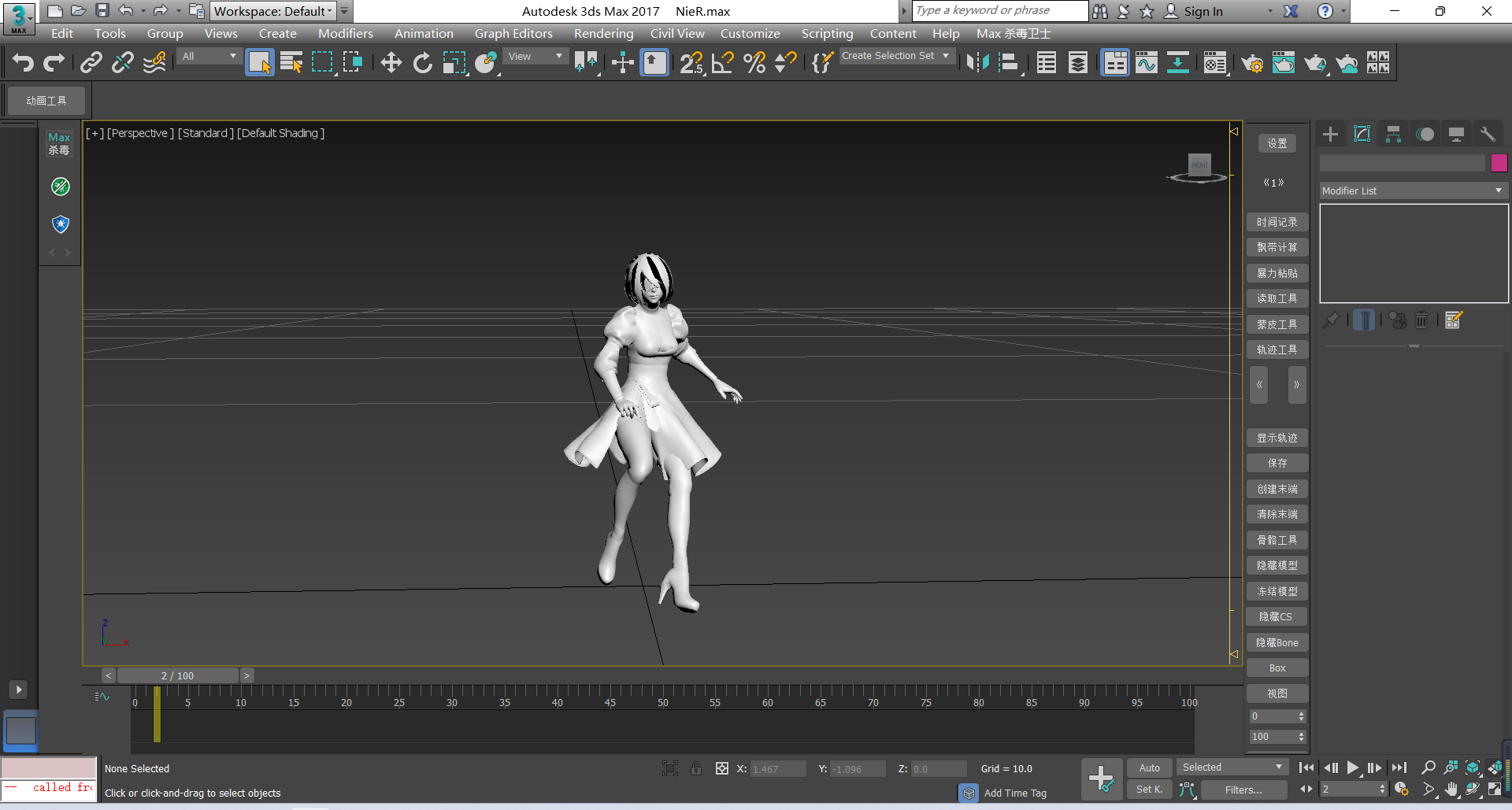Click the Align tool icon
Screen dimensions: 1512x810
pyautogui.click(x=1010, y=62)
